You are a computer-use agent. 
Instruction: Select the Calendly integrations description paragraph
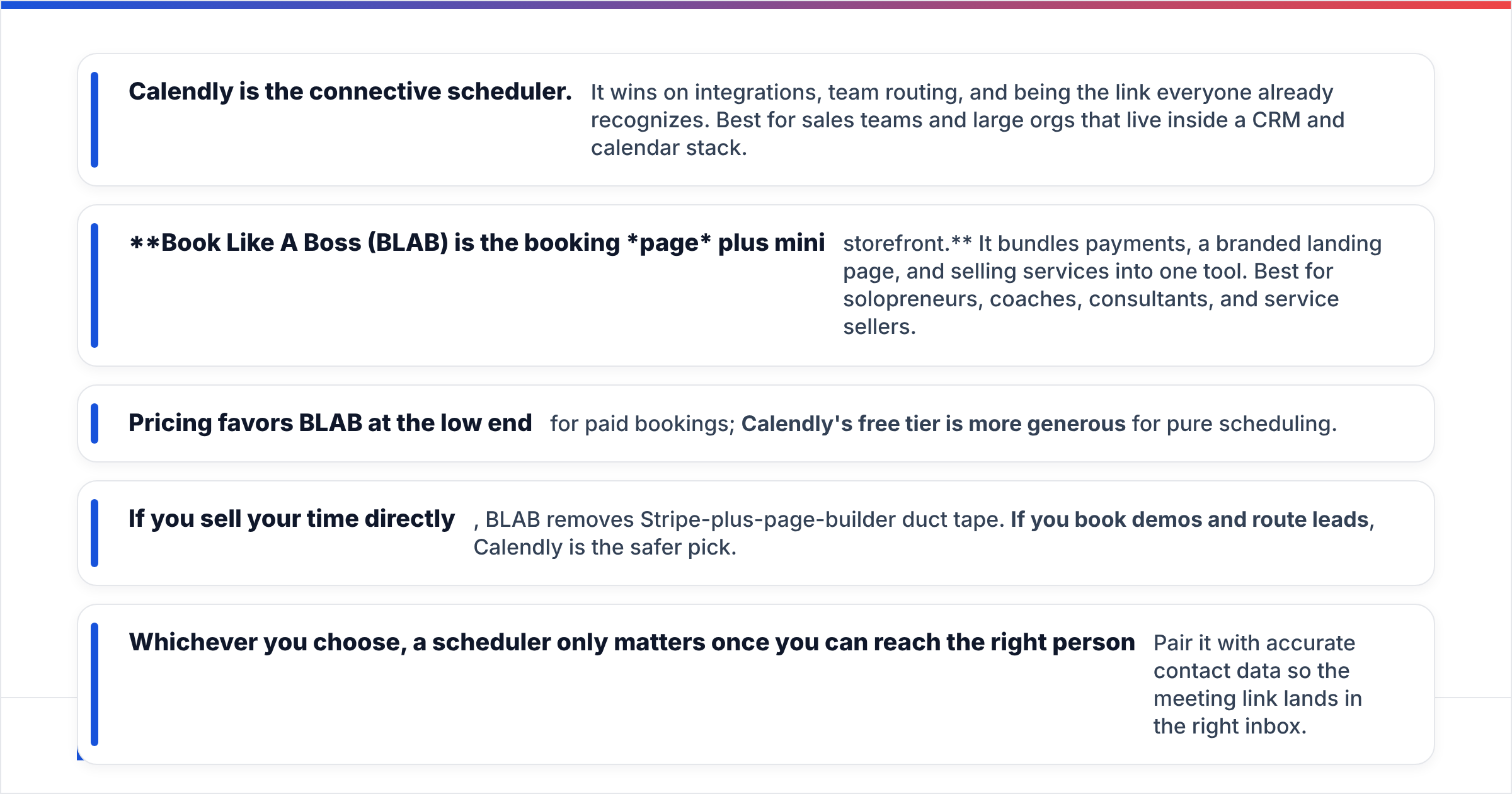coord(968,120)
